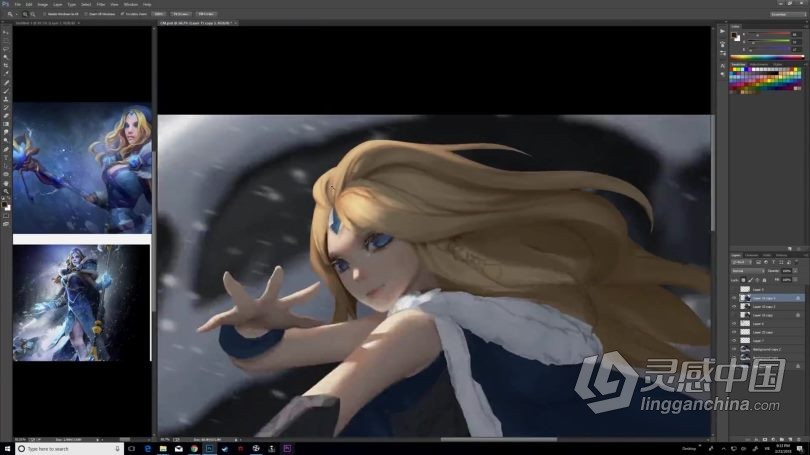Click the Fill Screen button
The image size is (810, 455).
[x=206, y=14]
